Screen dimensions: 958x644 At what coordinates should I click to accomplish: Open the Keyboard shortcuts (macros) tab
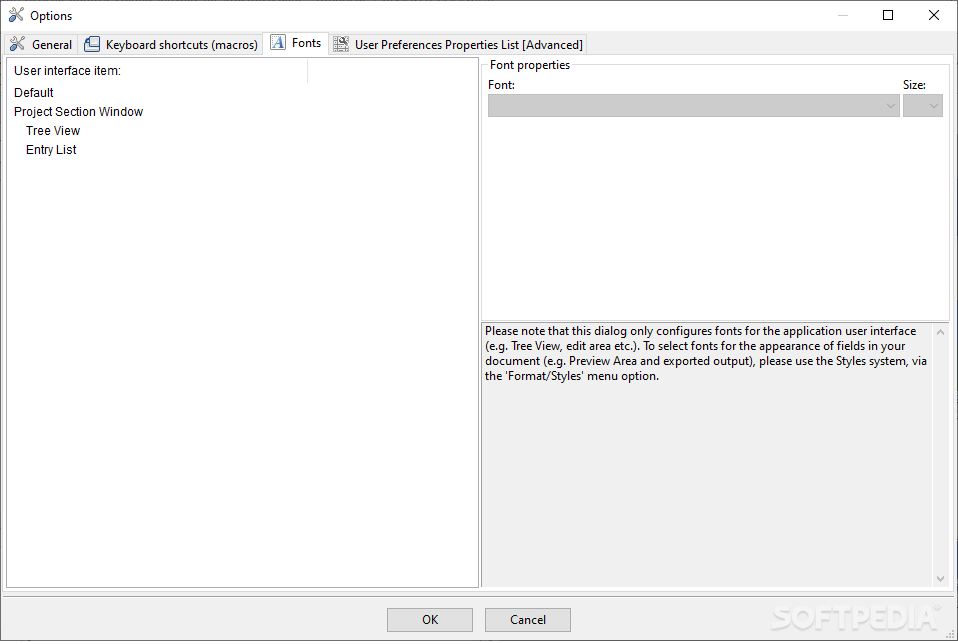coord(170,44)
